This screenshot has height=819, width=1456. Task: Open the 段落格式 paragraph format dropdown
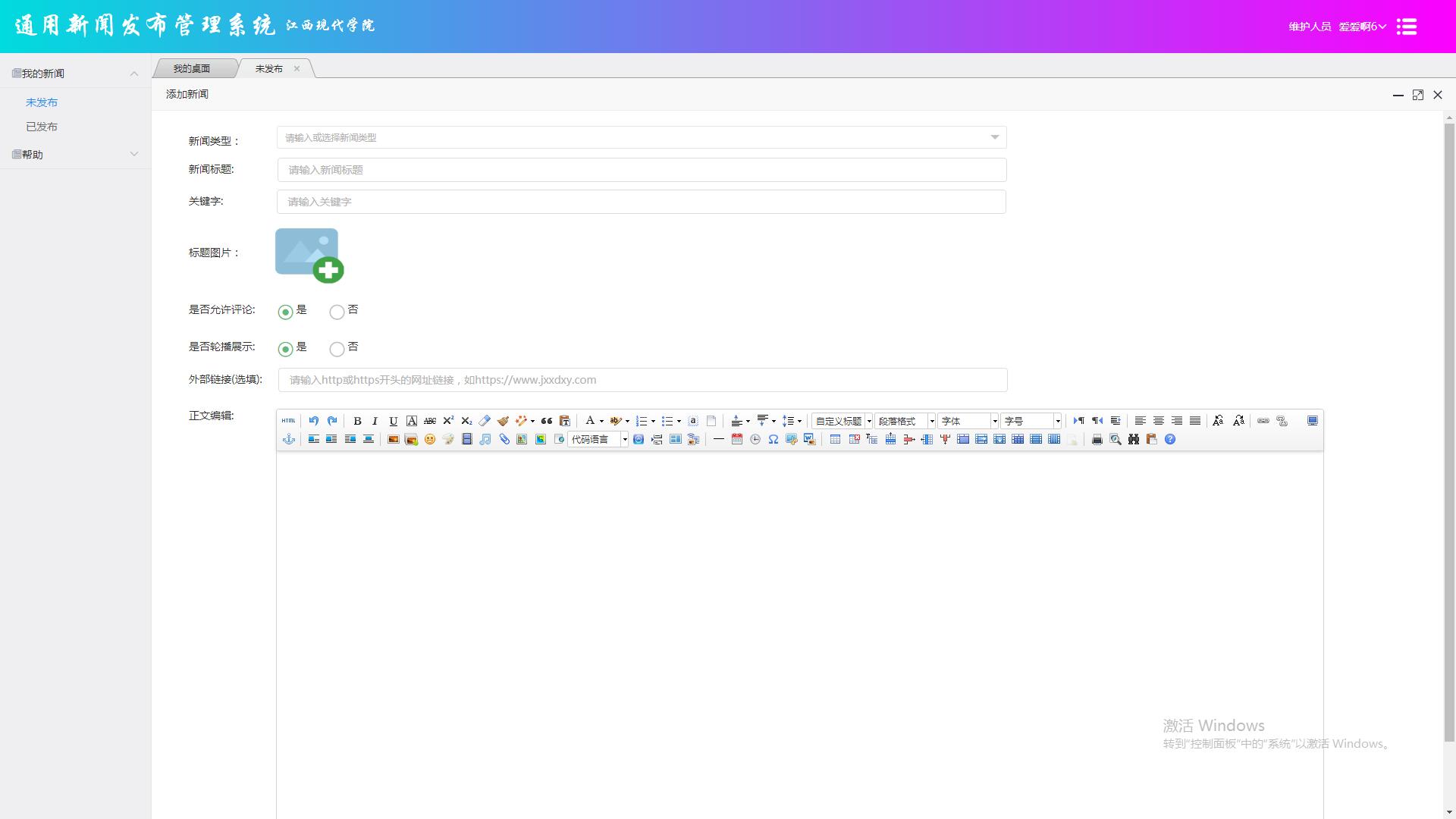pyautogui.click(x=905, y=421)
